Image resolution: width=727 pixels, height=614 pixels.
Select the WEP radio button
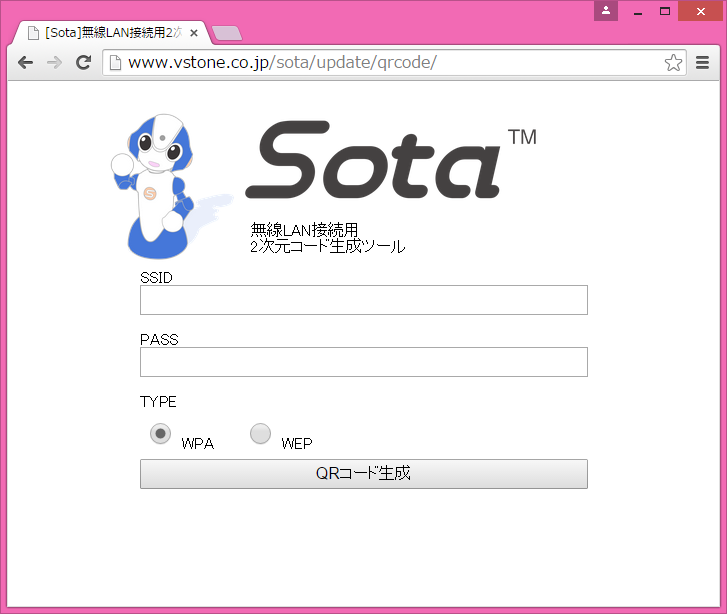[260, 434]
